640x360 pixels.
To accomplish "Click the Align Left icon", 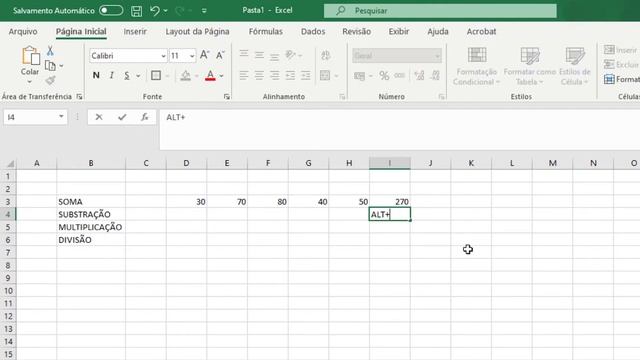I will point(244,75).
